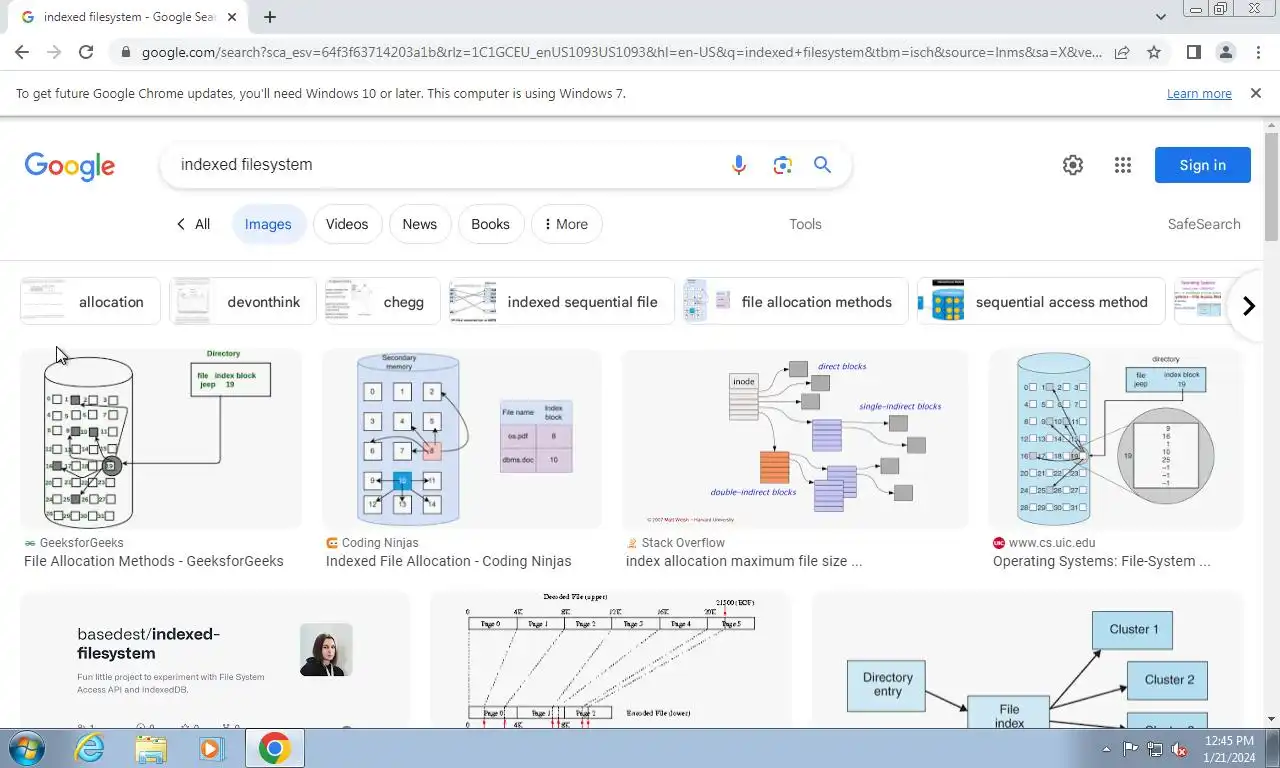The image size is (1280, 768).
Task: Open the SafeSearch settings
Action: [x=1204, y=224]
